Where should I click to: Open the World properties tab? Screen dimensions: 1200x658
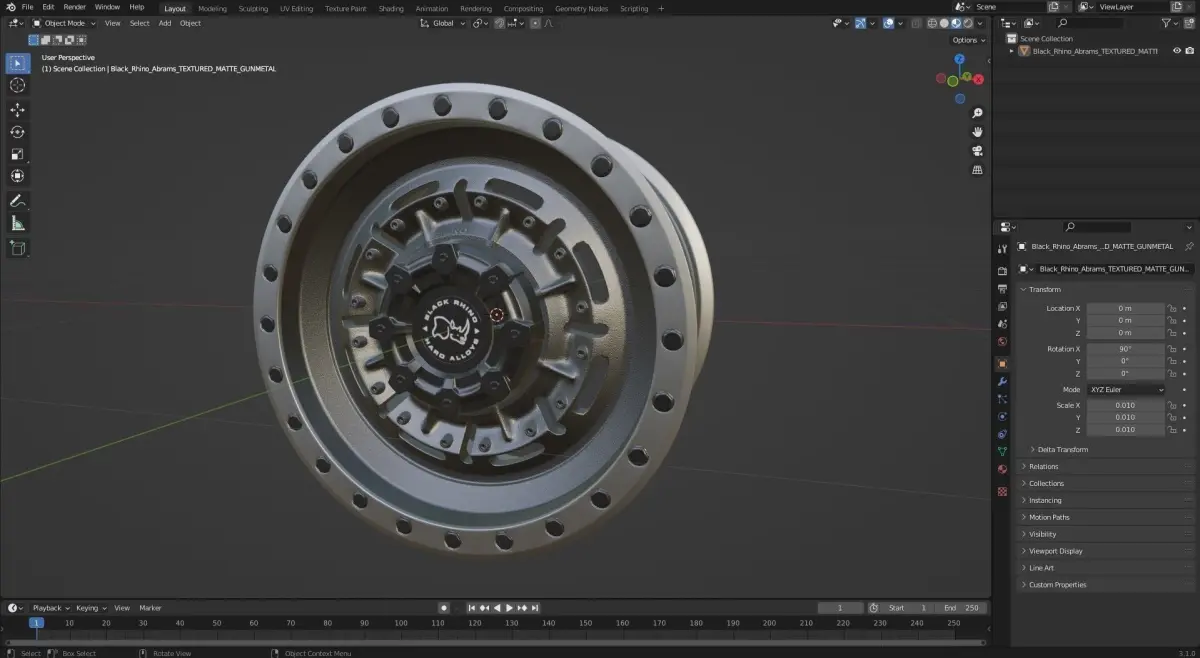(x=1002, y=342)
